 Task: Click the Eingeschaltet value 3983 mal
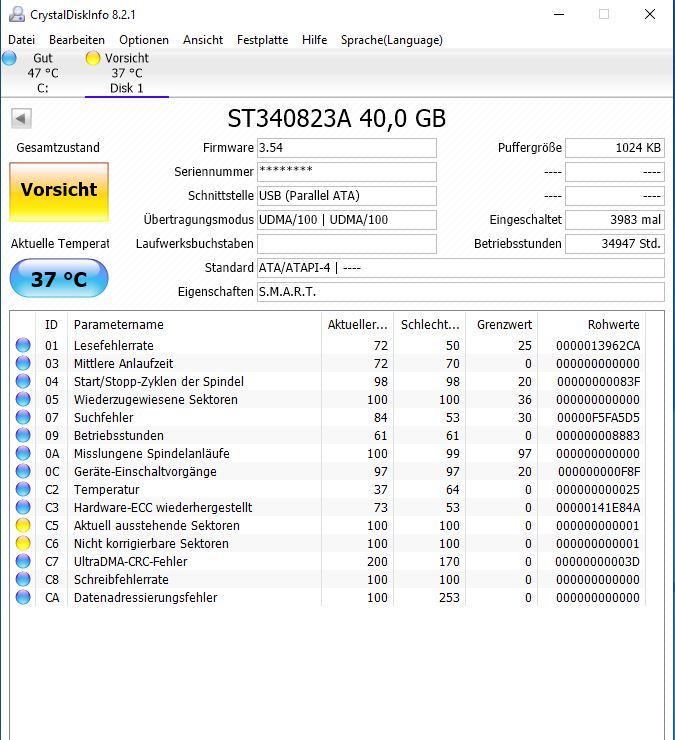tap(615, 220)
